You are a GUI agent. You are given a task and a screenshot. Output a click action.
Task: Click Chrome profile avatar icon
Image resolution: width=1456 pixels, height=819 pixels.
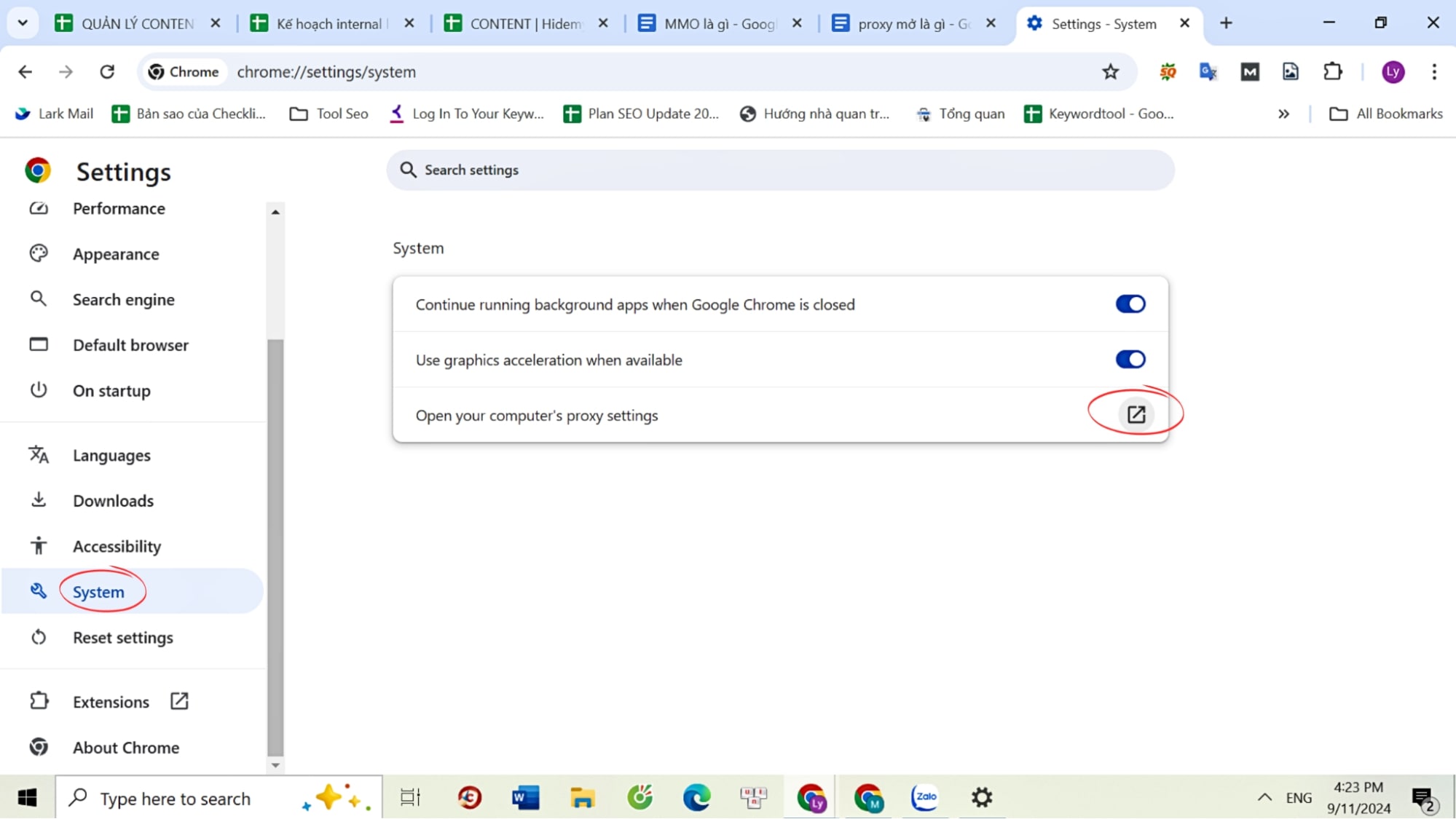tap(1393, 71)
